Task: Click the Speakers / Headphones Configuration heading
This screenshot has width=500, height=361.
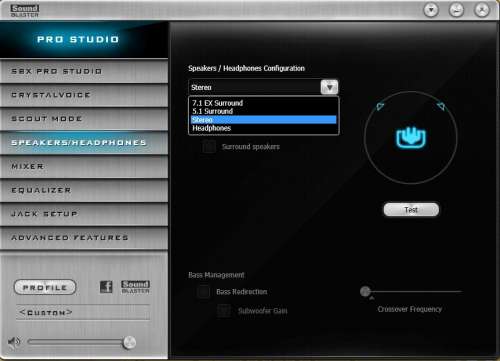Action: point(246,68)
